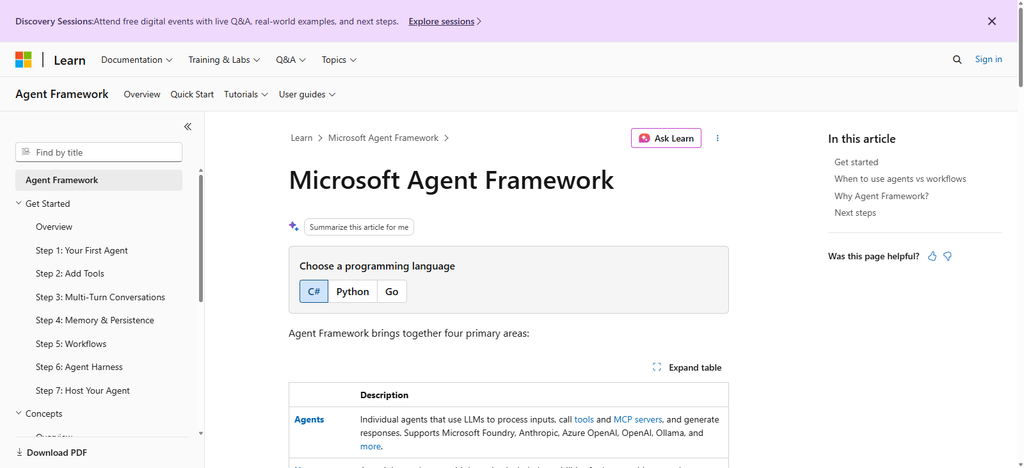The image size is (1024, 468).
Task: Click the Description table header
Action: 385,395
